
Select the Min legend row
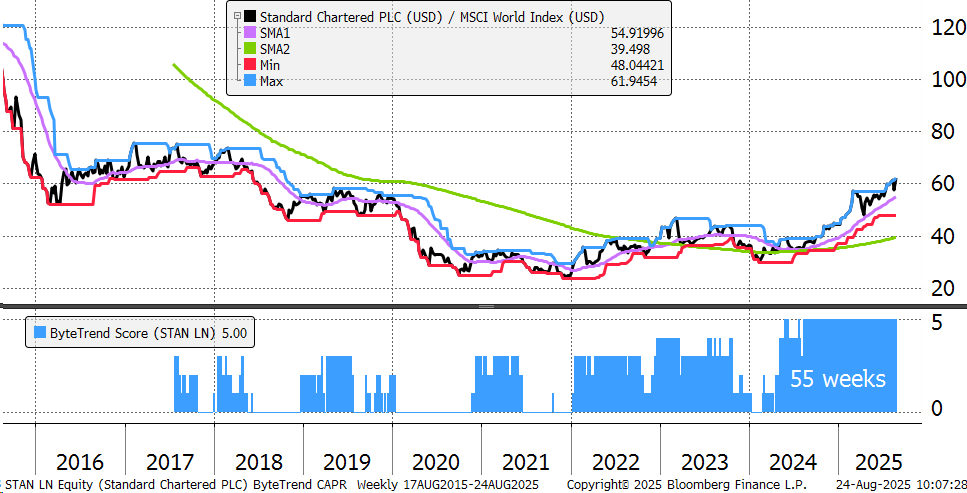pyautogui.click(x=454, y=65)
